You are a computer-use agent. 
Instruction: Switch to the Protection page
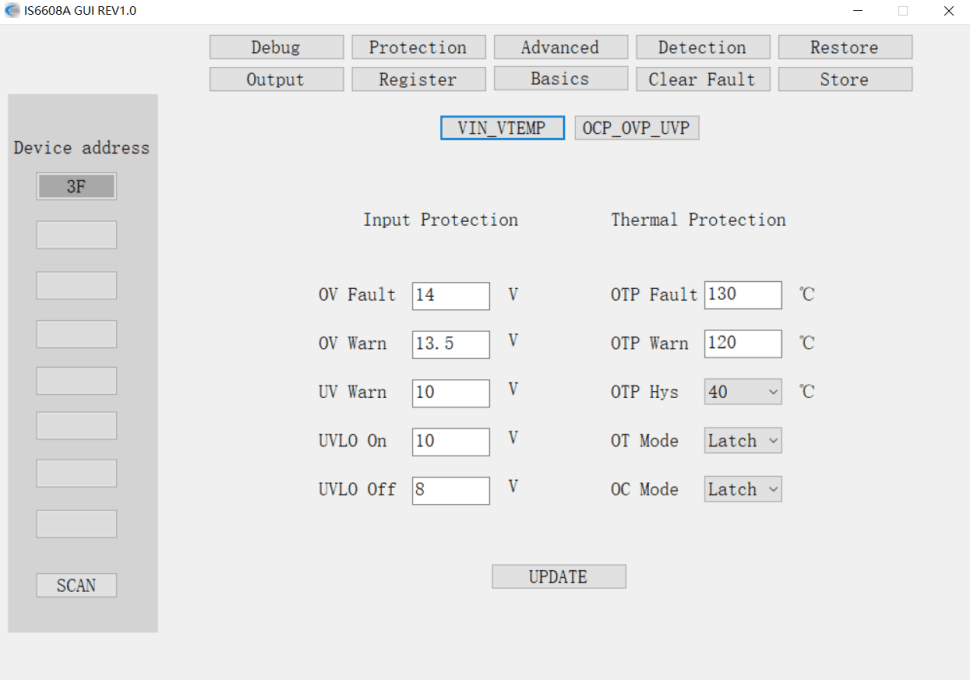pos(418,47)
